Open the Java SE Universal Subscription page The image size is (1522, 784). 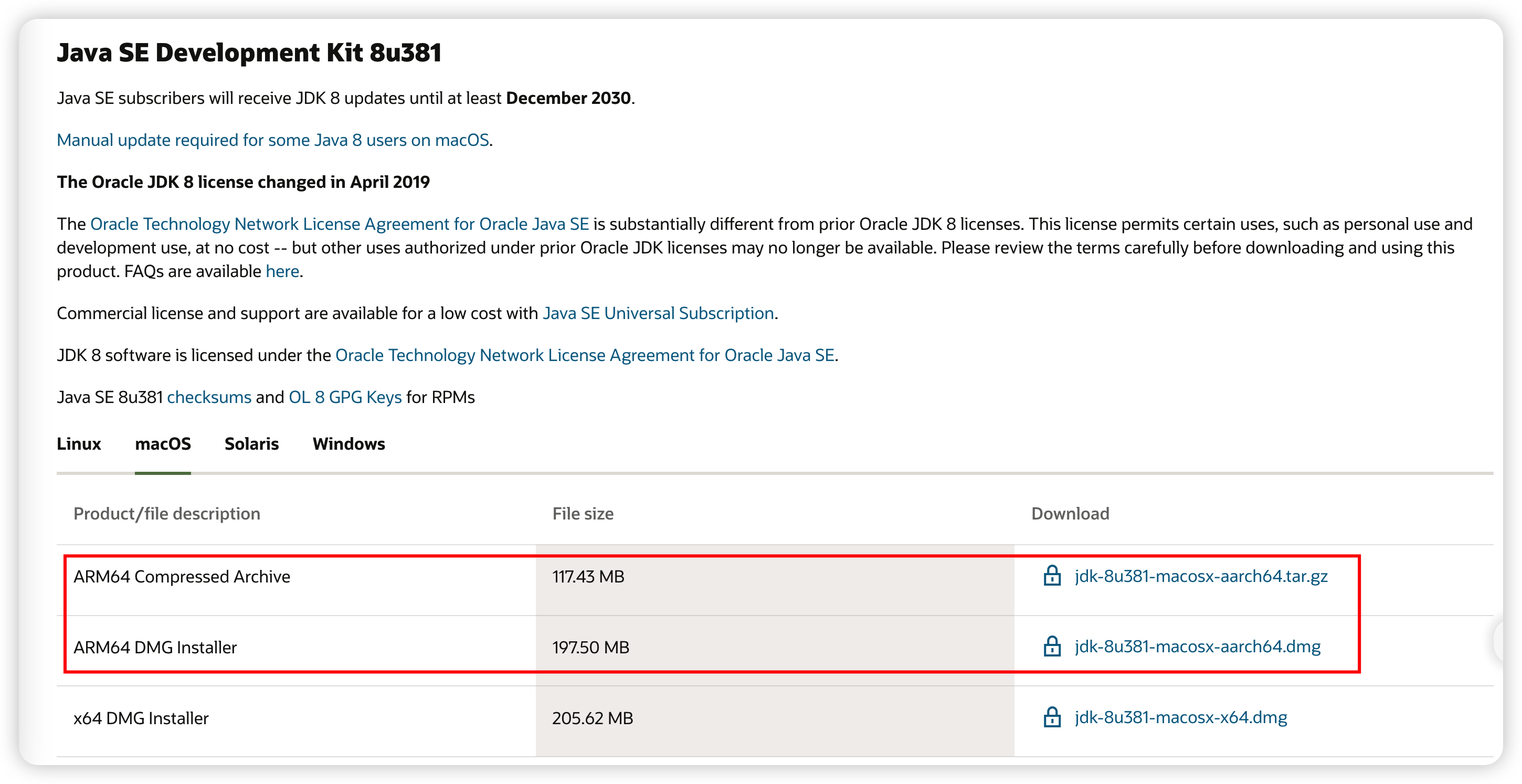click(x=658, y=313)
